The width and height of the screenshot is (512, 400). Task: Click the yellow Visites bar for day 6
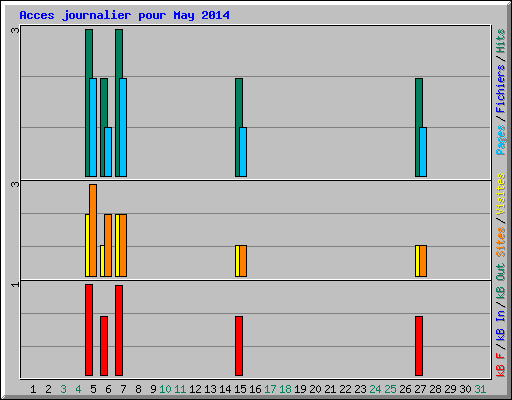point(102,261)
